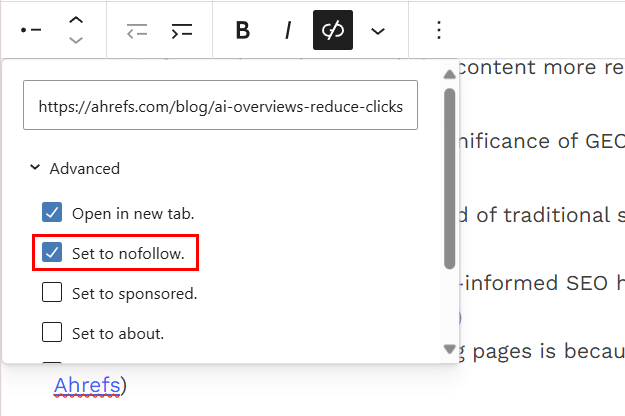
Task: Click the popover scrollbar up arrow
Action: click(x=450, y=74)
